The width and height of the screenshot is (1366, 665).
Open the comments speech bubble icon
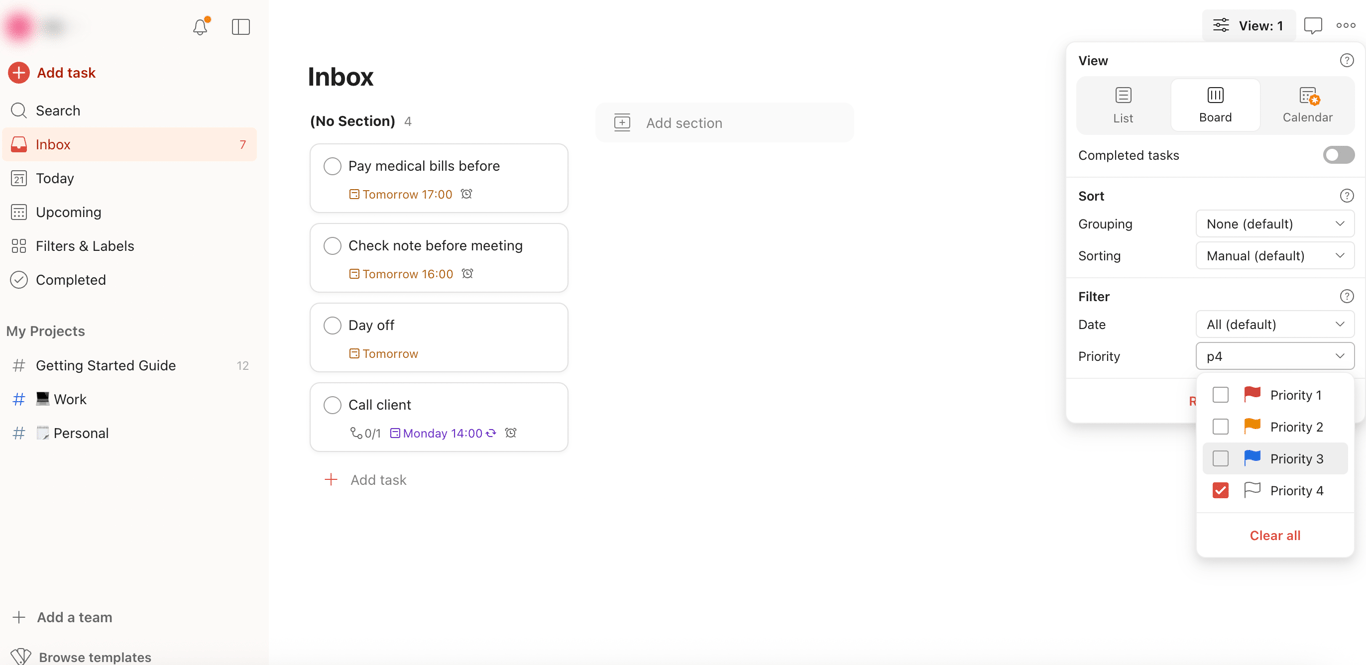(x=1313, y=26)
